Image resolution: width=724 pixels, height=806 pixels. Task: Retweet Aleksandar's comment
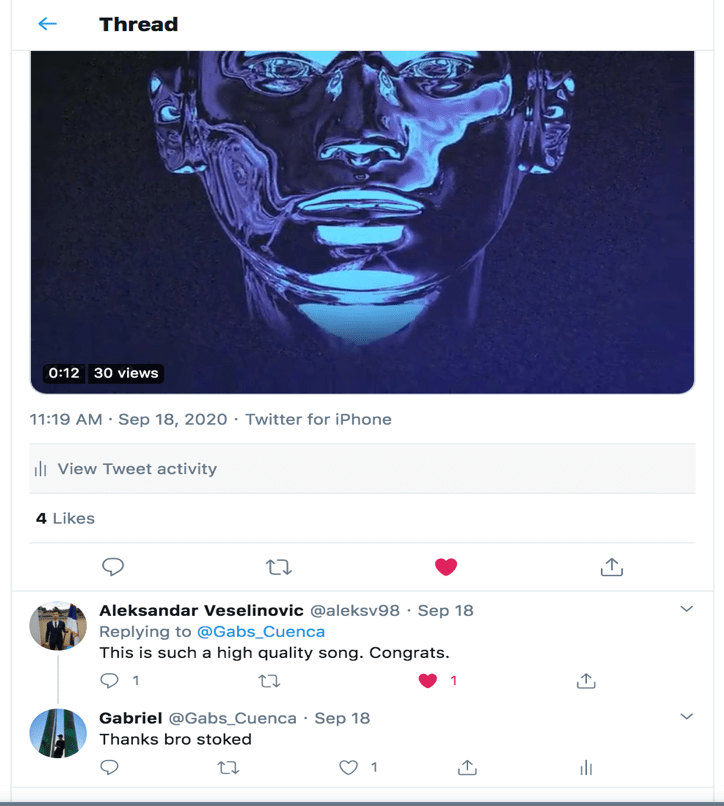269,681
